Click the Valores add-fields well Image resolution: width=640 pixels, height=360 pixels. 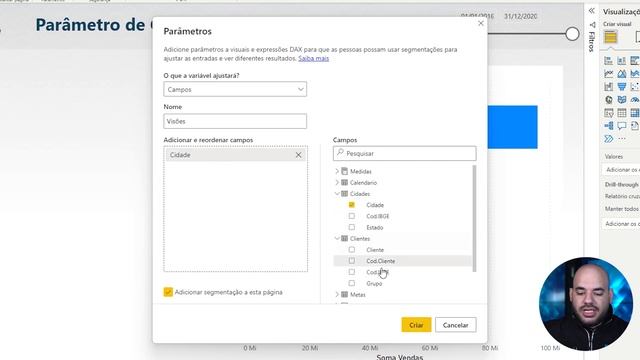click(x=621, y=170)
